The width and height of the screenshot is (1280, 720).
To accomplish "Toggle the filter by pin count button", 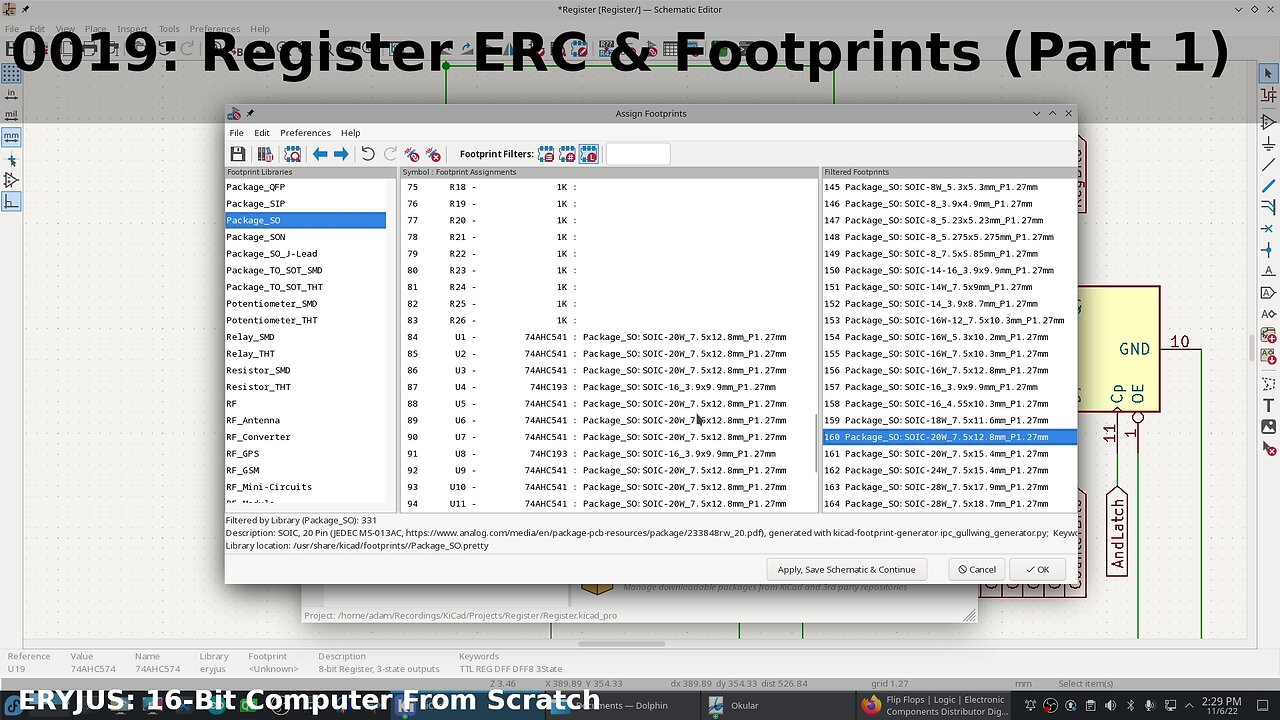I will [x=567, y=154].
